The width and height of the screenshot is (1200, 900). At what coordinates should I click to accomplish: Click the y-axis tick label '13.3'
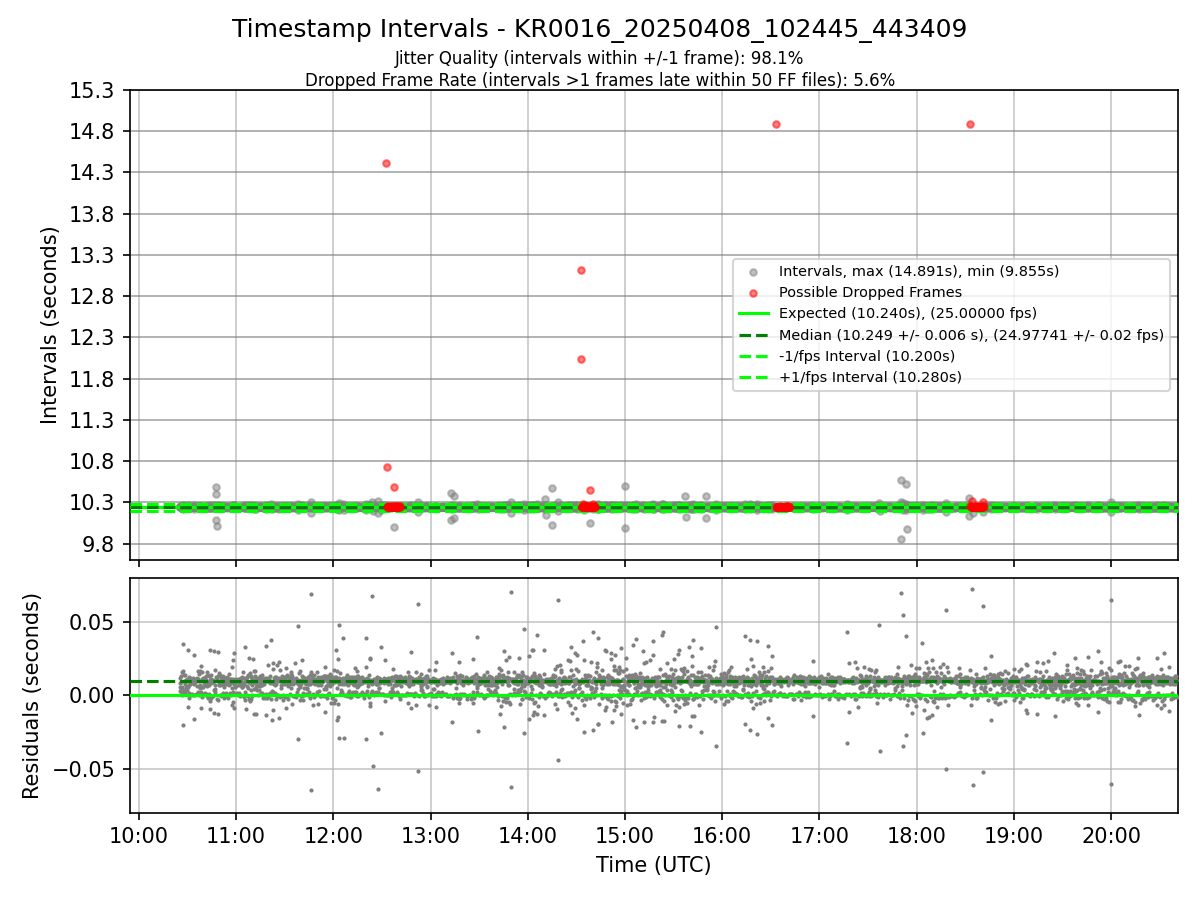tap(94, 255)
